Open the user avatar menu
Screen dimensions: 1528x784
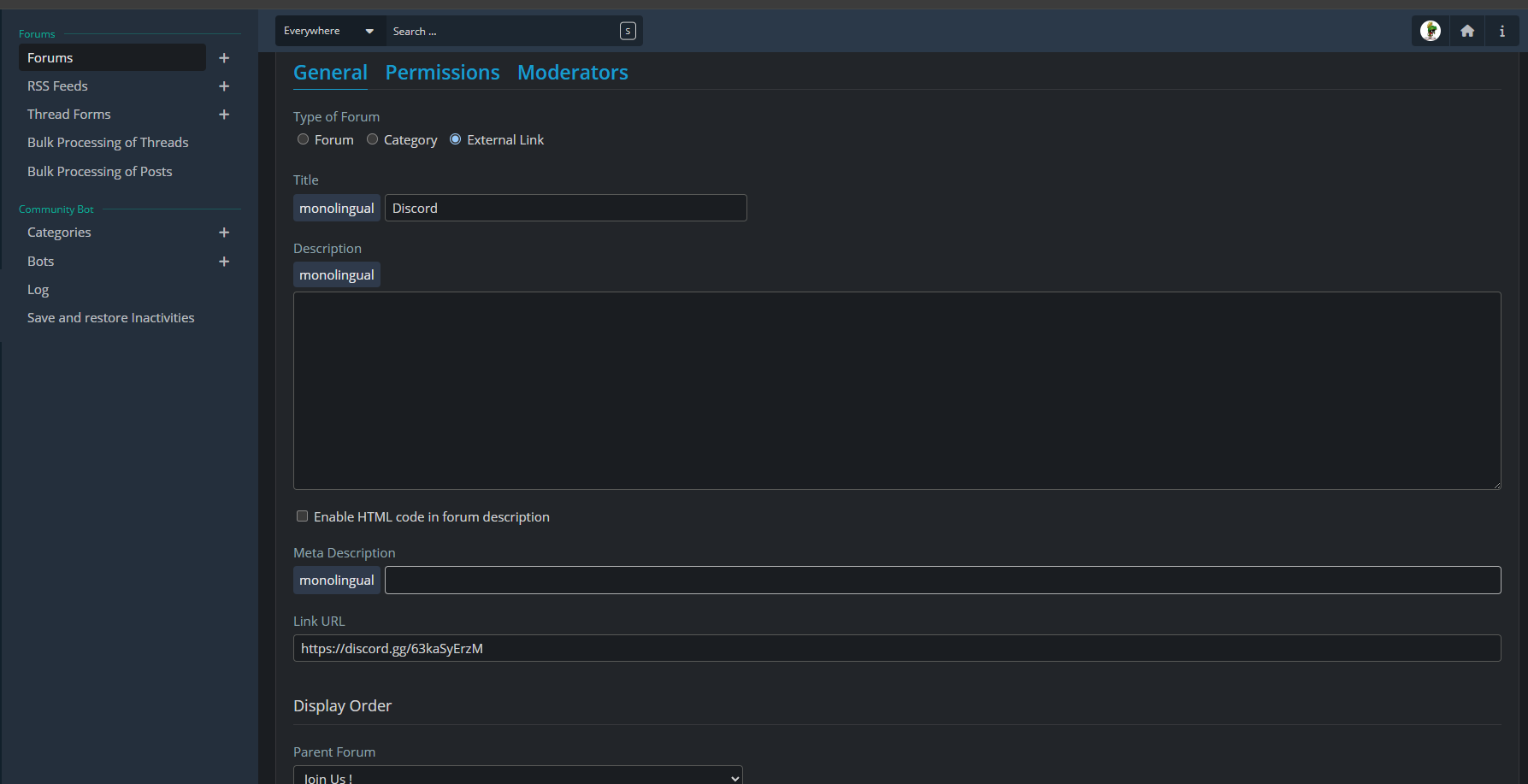coord(1430,32)
